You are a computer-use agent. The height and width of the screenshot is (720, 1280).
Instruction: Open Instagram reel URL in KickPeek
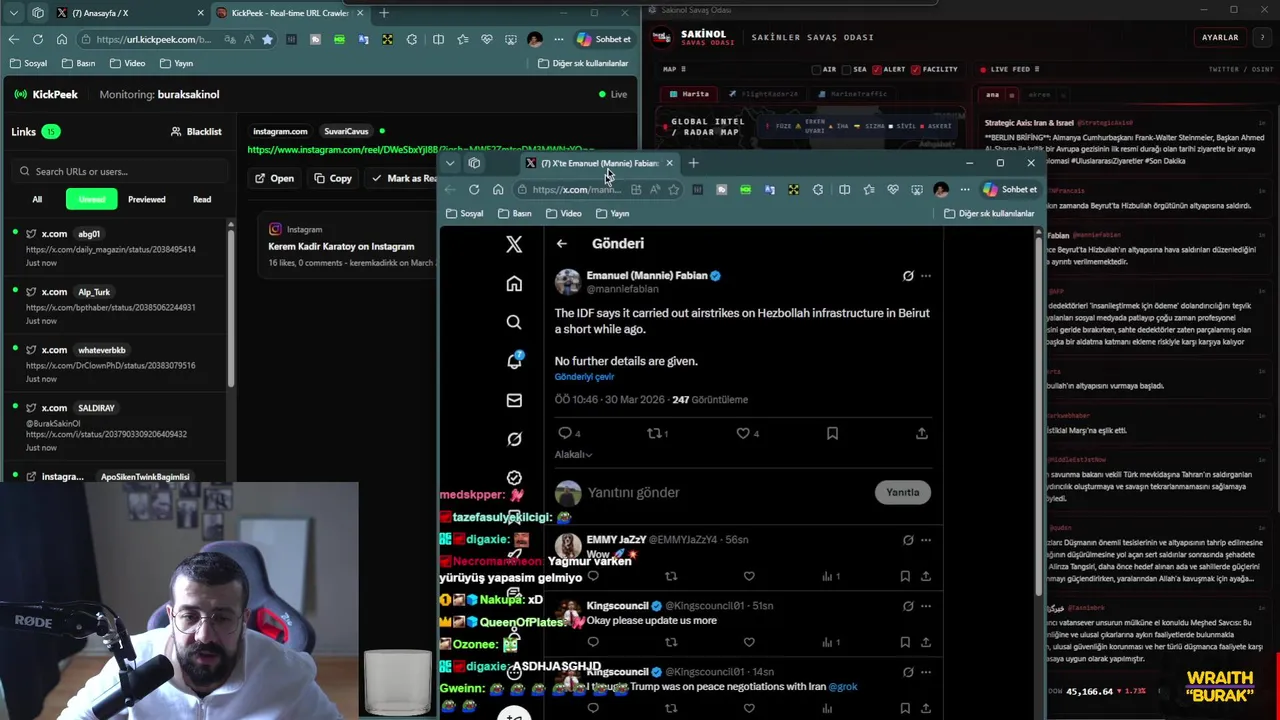pyautogui.click(x=420, y=150)
